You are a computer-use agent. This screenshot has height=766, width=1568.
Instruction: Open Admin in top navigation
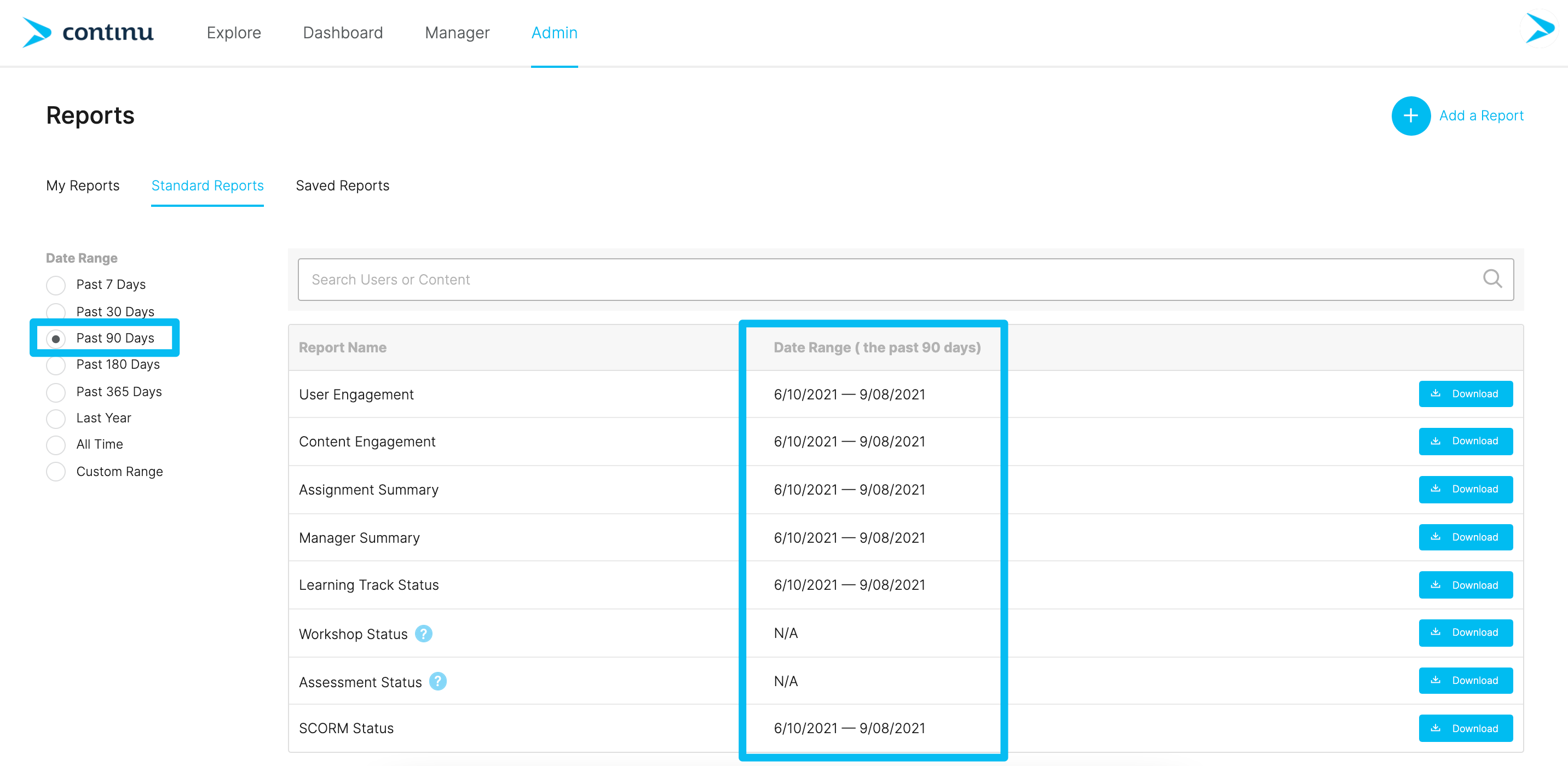point(554,33)
